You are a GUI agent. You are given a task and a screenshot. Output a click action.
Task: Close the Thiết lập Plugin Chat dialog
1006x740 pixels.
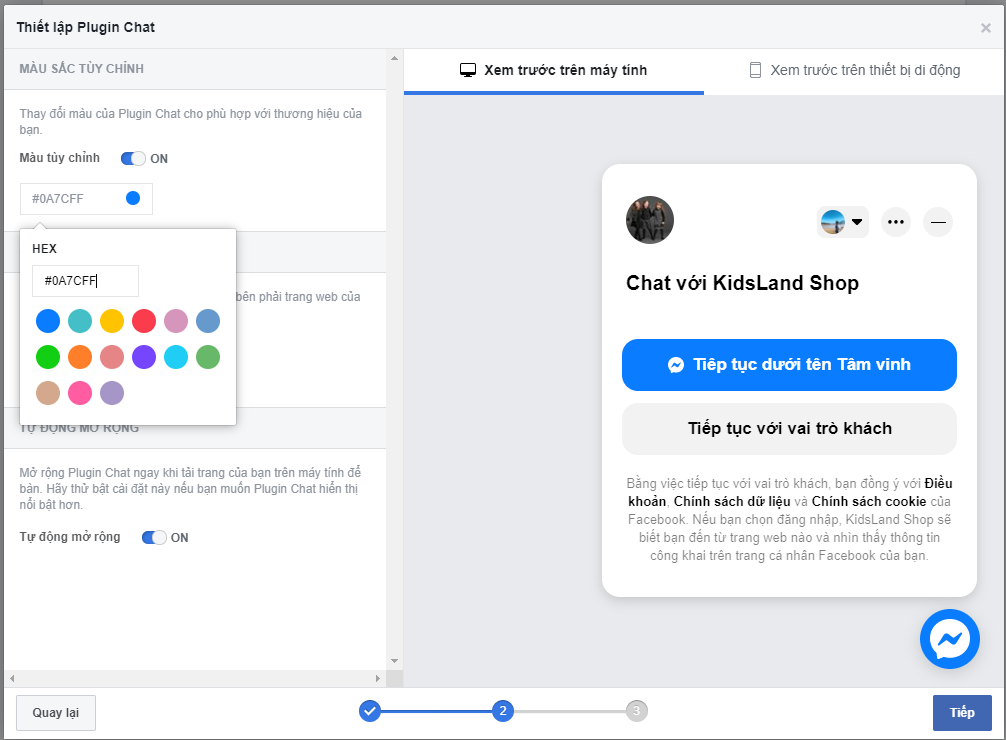pos(985,28)
